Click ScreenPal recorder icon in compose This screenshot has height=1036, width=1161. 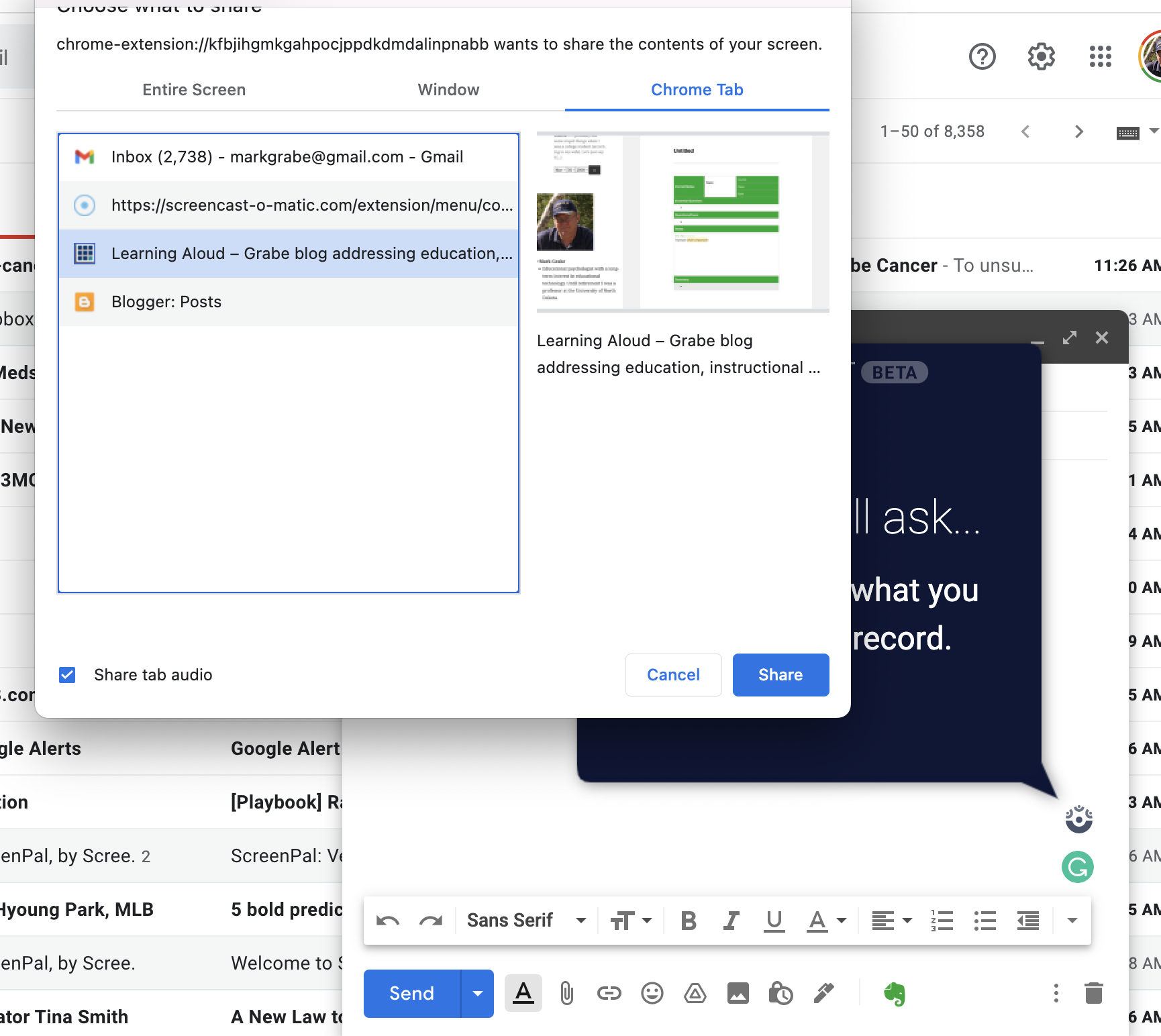click(1079, 819)
